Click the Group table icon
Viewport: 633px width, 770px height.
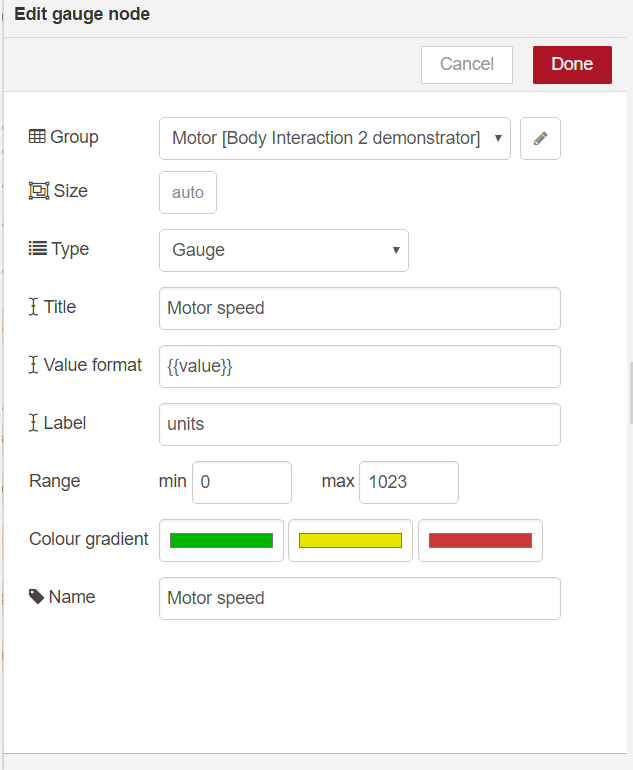coord(37,137)
